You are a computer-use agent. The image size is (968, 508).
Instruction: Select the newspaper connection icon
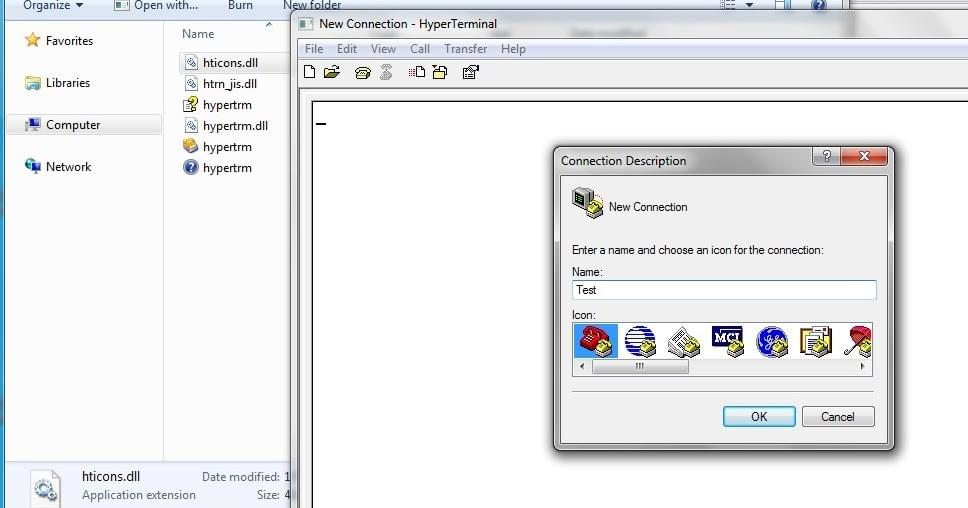pyautogui.click(x=684, y=341)
